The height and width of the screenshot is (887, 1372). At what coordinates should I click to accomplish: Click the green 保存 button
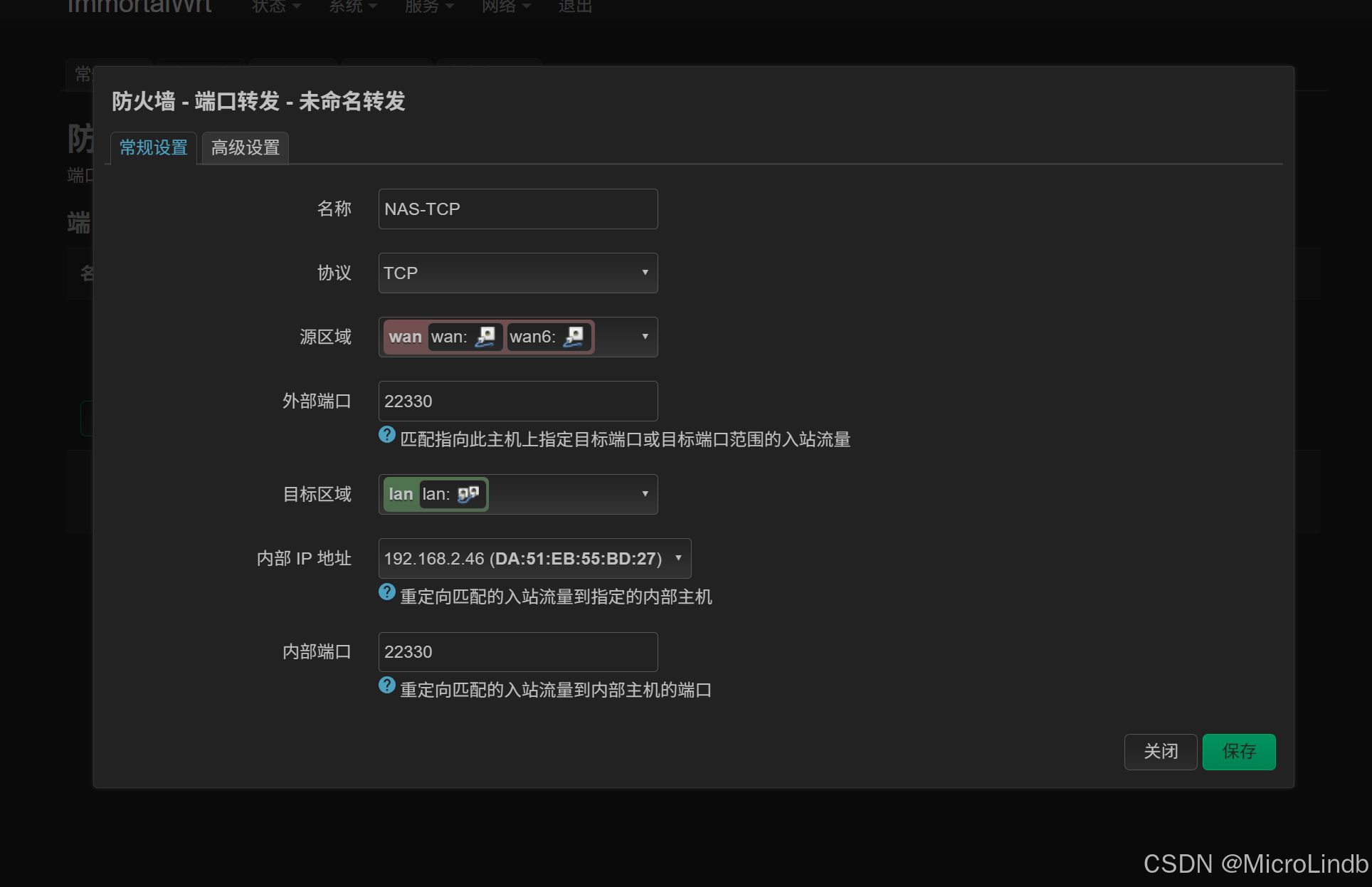pos(1238,752)
